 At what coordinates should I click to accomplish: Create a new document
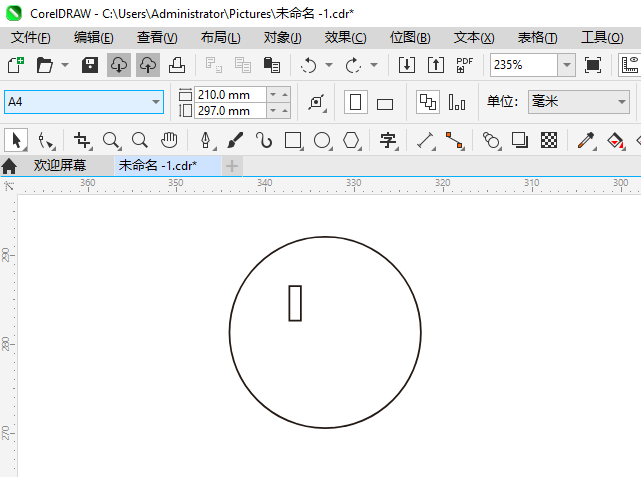(16, 65)
